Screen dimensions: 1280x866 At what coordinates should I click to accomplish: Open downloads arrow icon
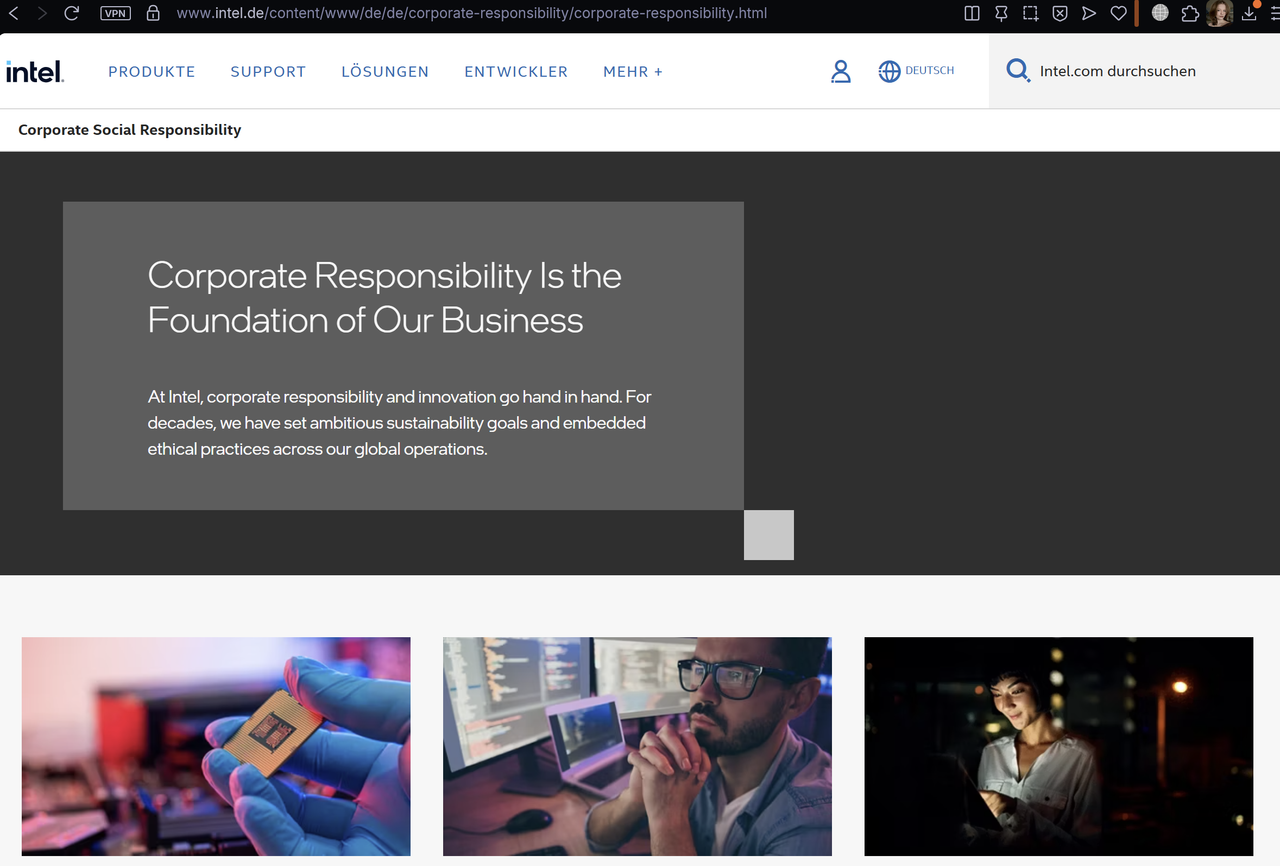[x=1249, y=13]
